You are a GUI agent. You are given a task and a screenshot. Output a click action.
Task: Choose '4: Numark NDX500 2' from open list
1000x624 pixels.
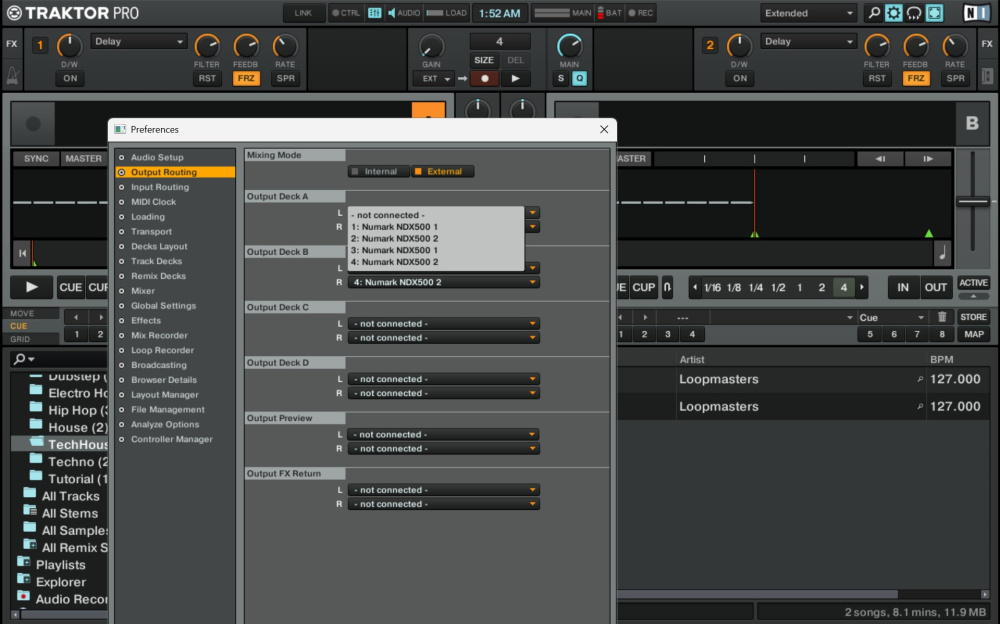[x=436, y=262]
